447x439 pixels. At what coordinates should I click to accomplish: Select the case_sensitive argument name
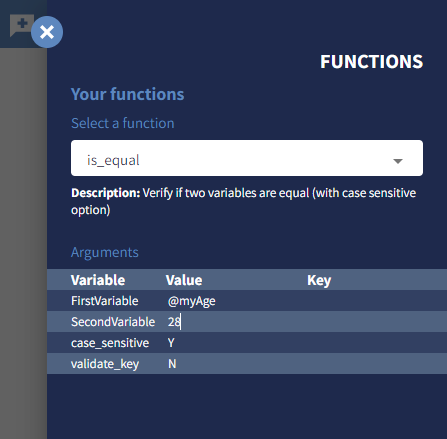(110, 343)
